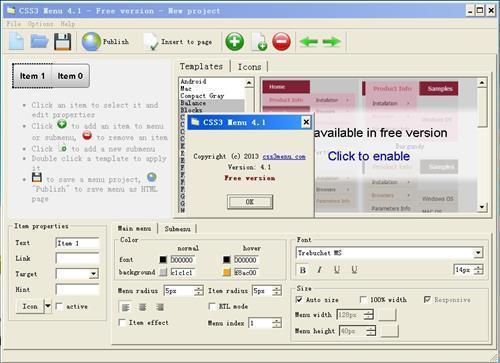Select Blocks in the templates list
This screenshot has height=363, width=500.
tap(191, 110)
